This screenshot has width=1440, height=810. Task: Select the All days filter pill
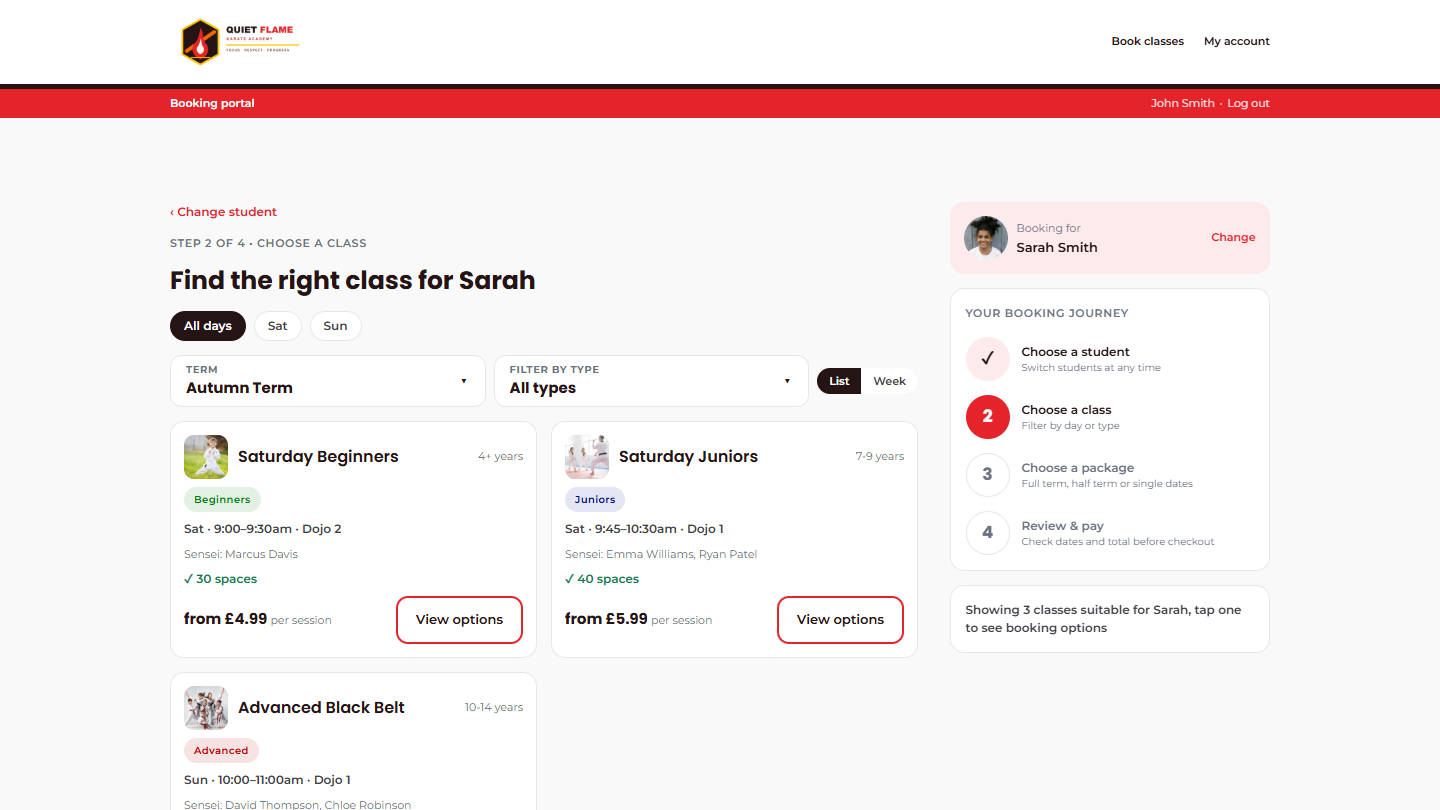click(208, 326)
